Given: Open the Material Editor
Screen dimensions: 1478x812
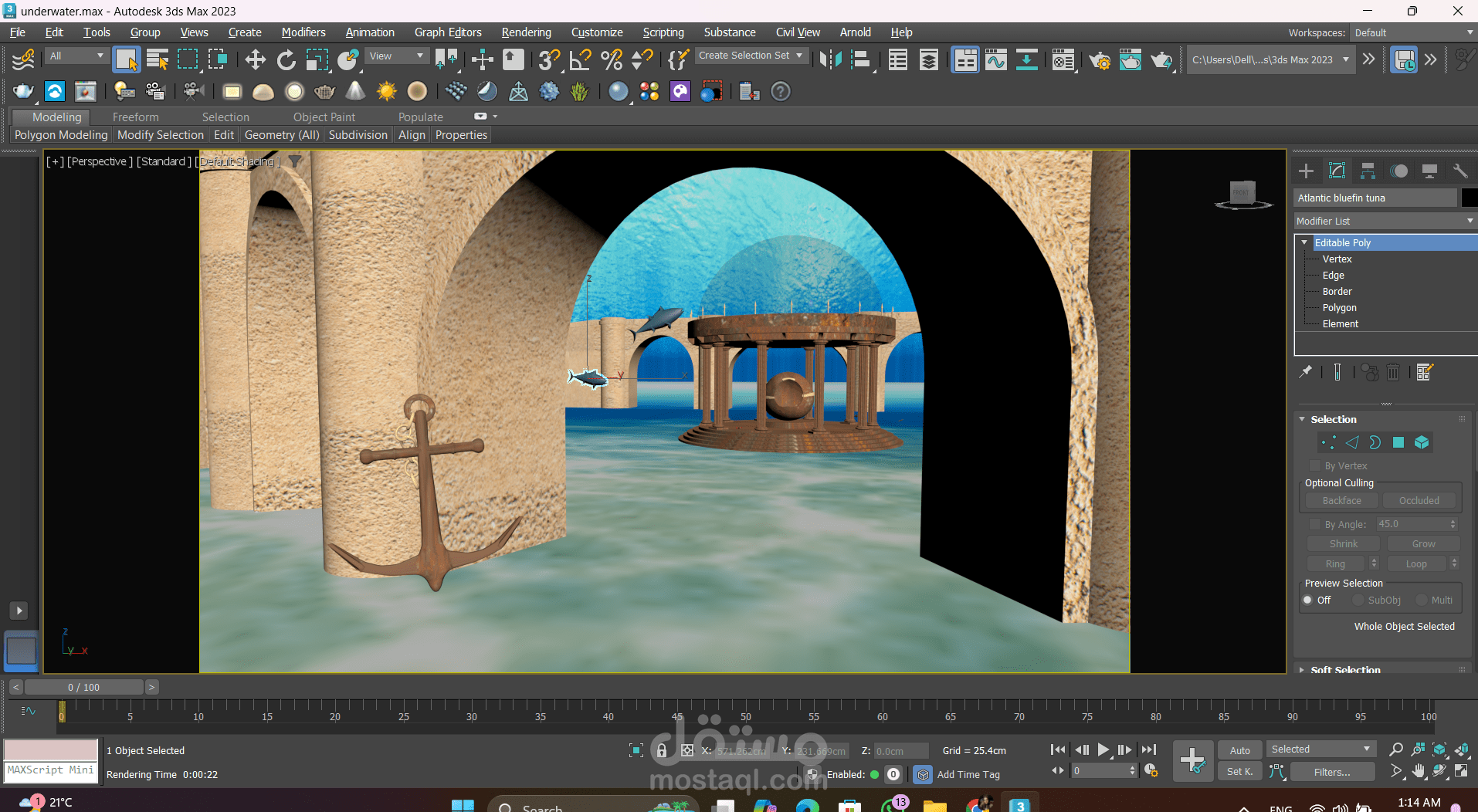Looking at the screenshot, I should (1063, 59).
